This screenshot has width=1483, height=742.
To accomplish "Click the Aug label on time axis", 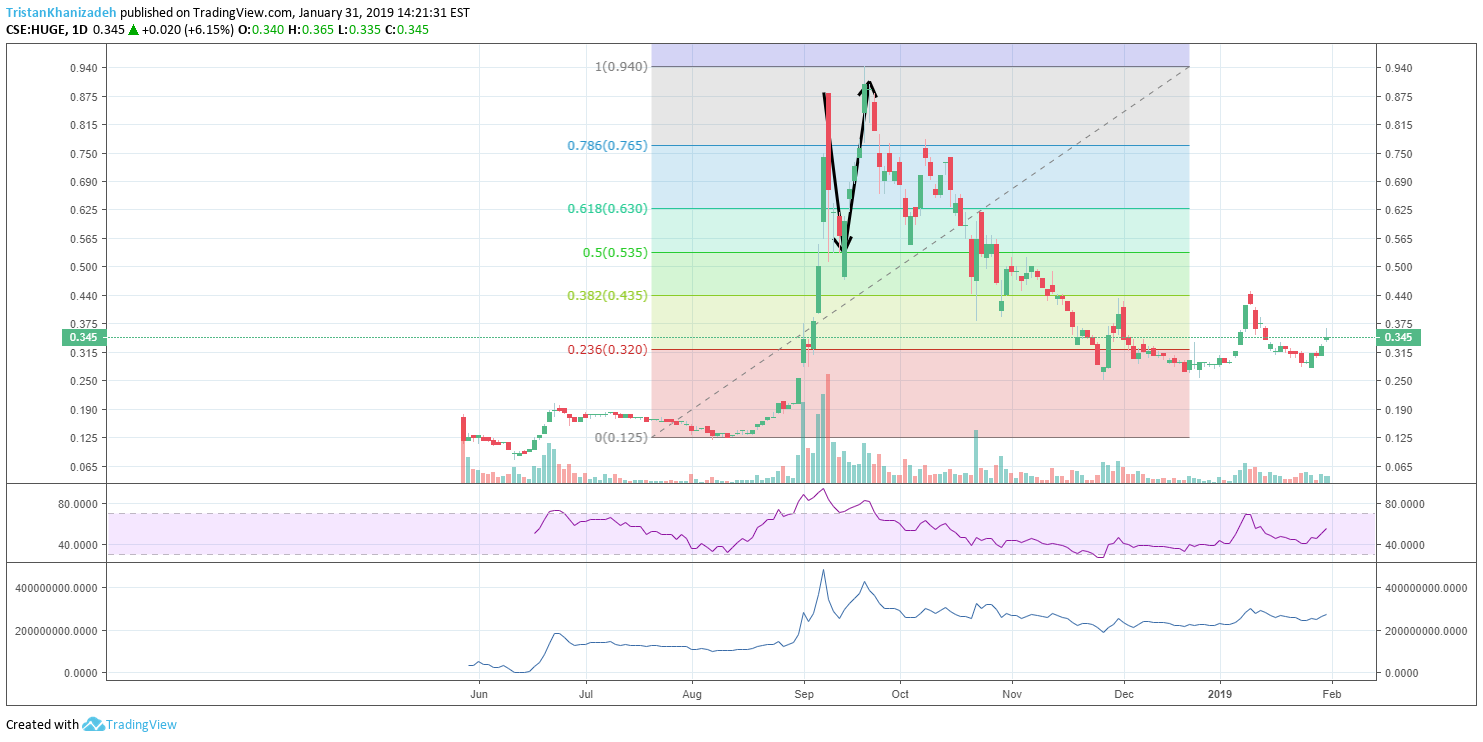I will [x=691, y=692].
